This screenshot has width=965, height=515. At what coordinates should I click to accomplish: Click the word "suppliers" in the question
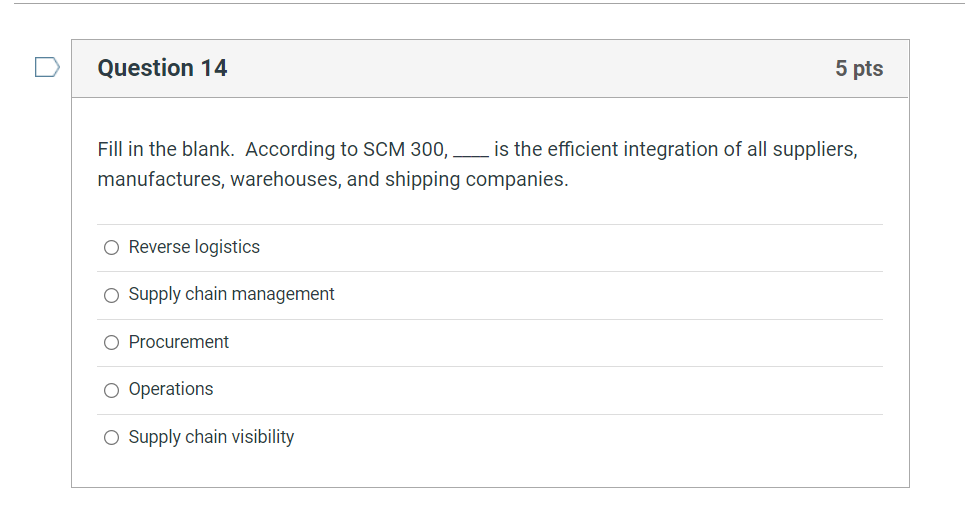813,149
